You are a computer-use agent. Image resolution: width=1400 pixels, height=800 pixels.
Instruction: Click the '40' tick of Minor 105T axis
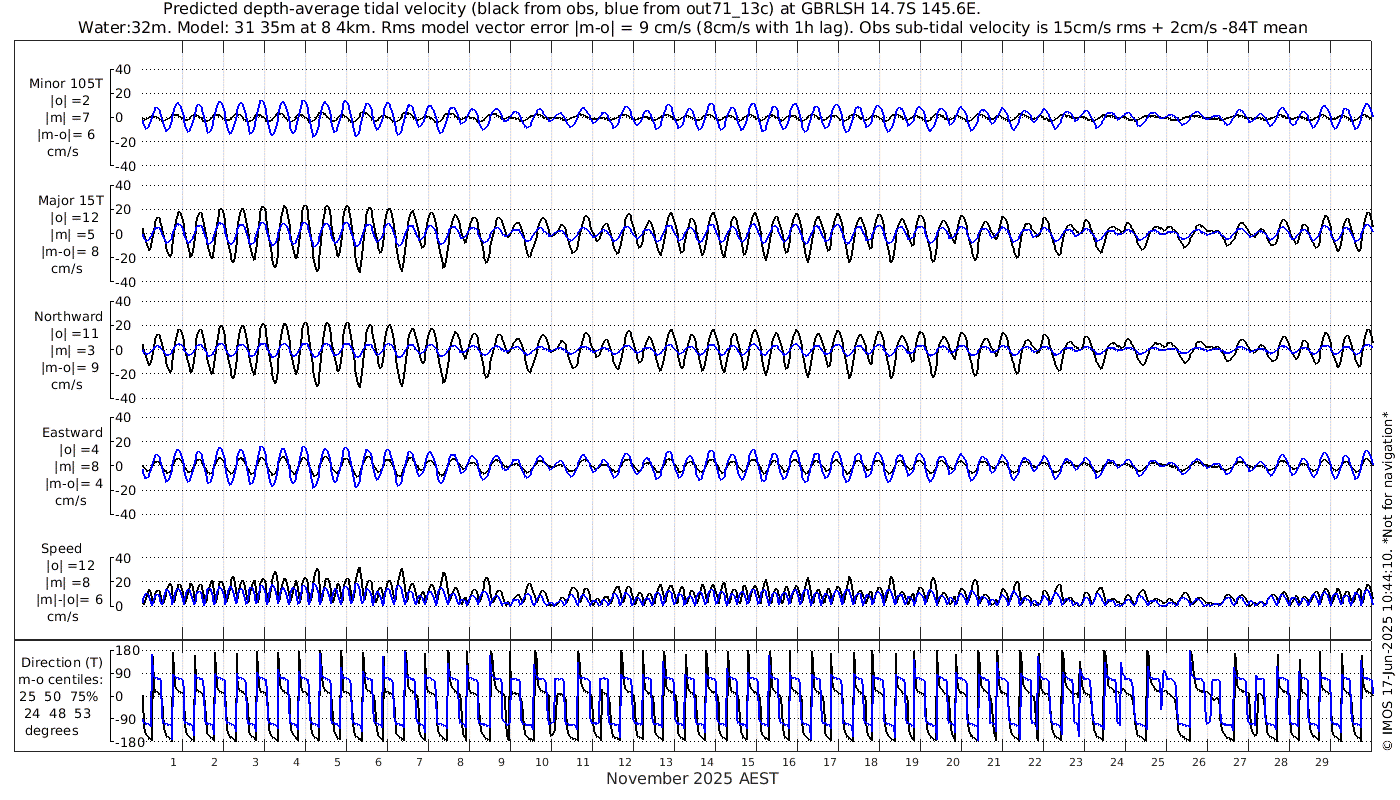point(125,69)
